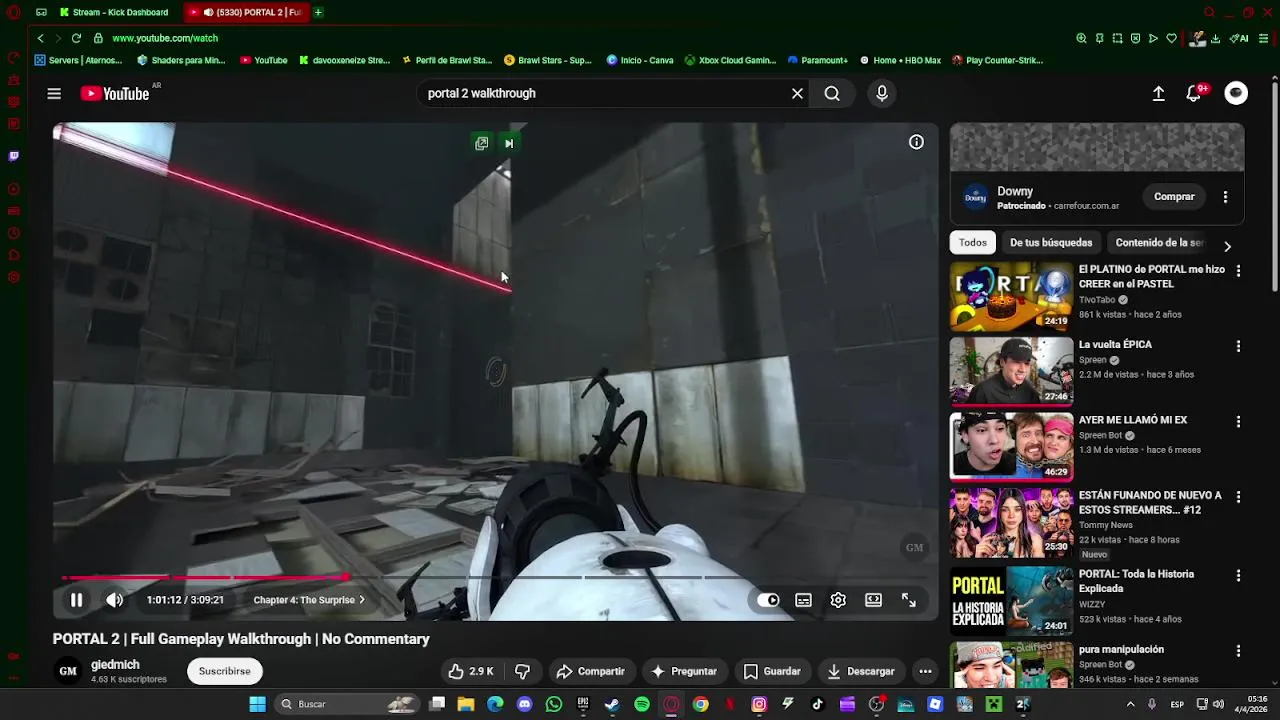The image size is (1280, 720).
Task: Click the Preguntar button
Action: pos(684,671)
